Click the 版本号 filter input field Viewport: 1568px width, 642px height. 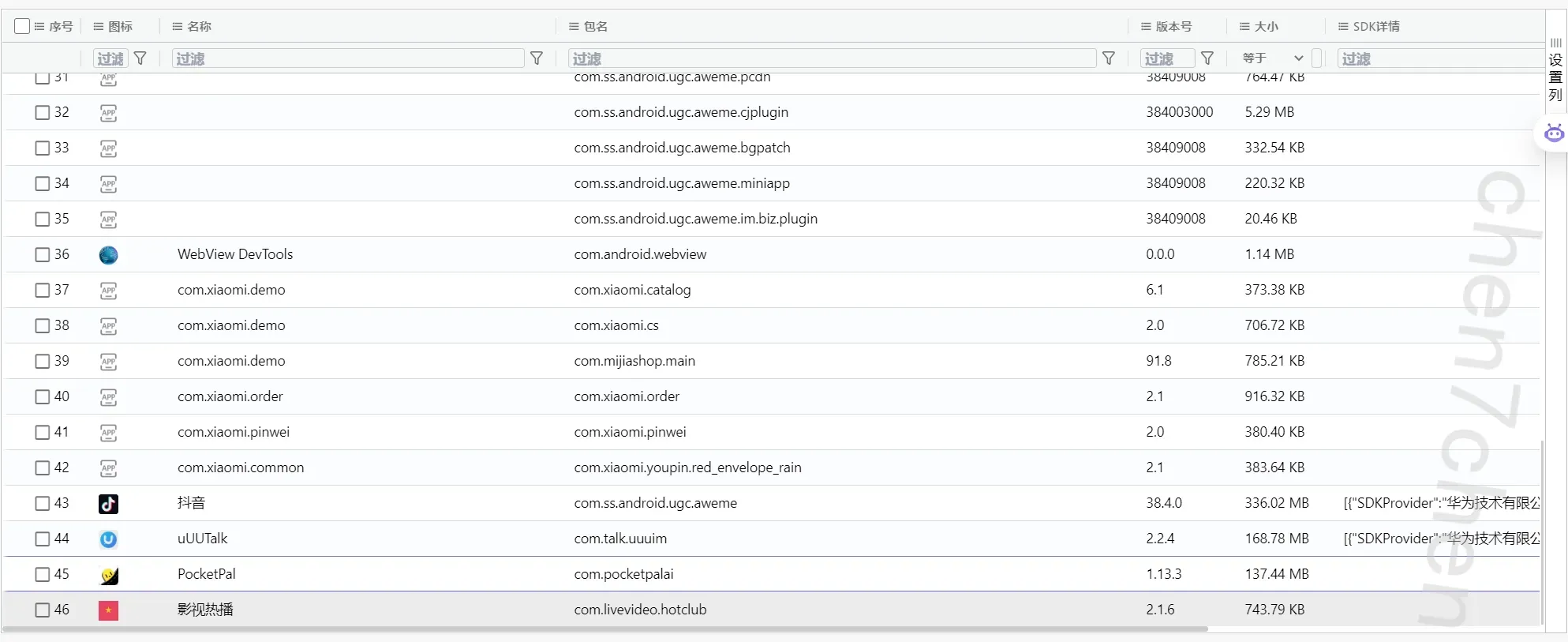pos(1167,58)
